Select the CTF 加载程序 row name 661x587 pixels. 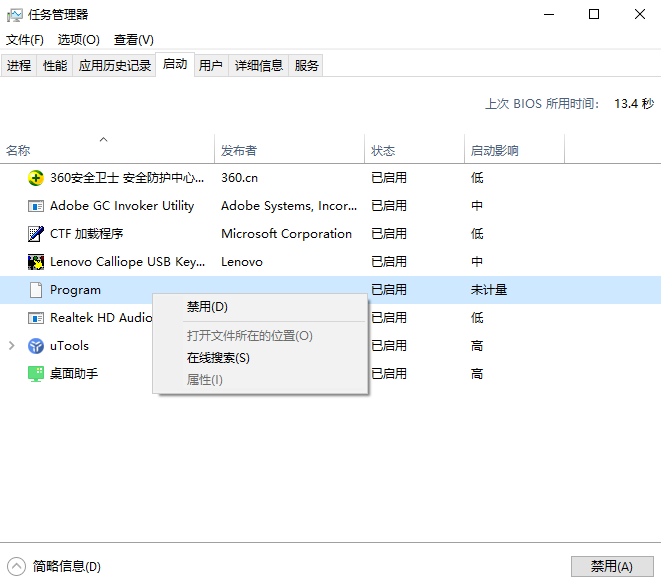[86, 234]
